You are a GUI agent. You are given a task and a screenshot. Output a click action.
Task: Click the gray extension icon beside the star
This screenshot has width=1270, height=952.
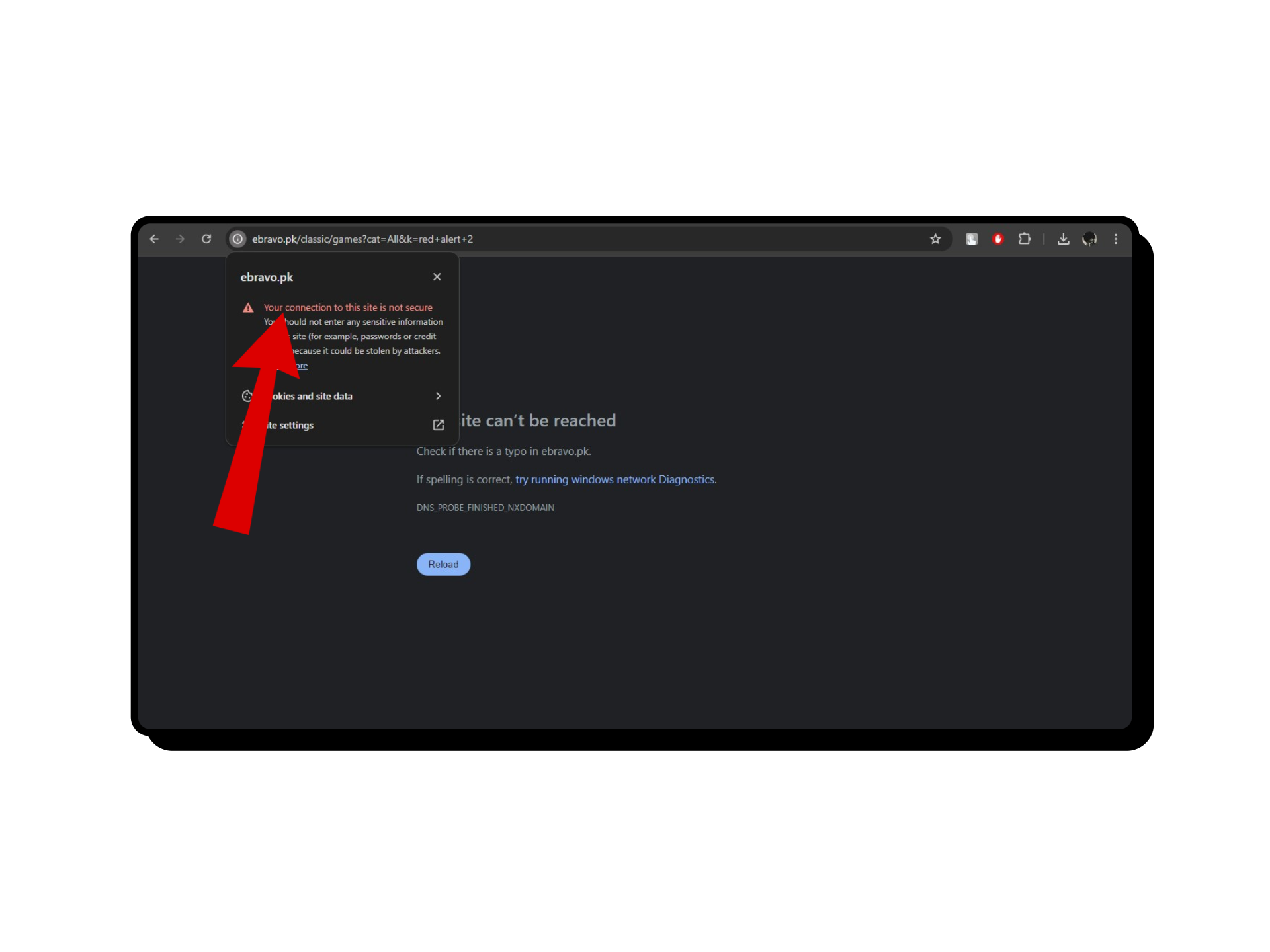pyautogui.click(x=971, y=239)
